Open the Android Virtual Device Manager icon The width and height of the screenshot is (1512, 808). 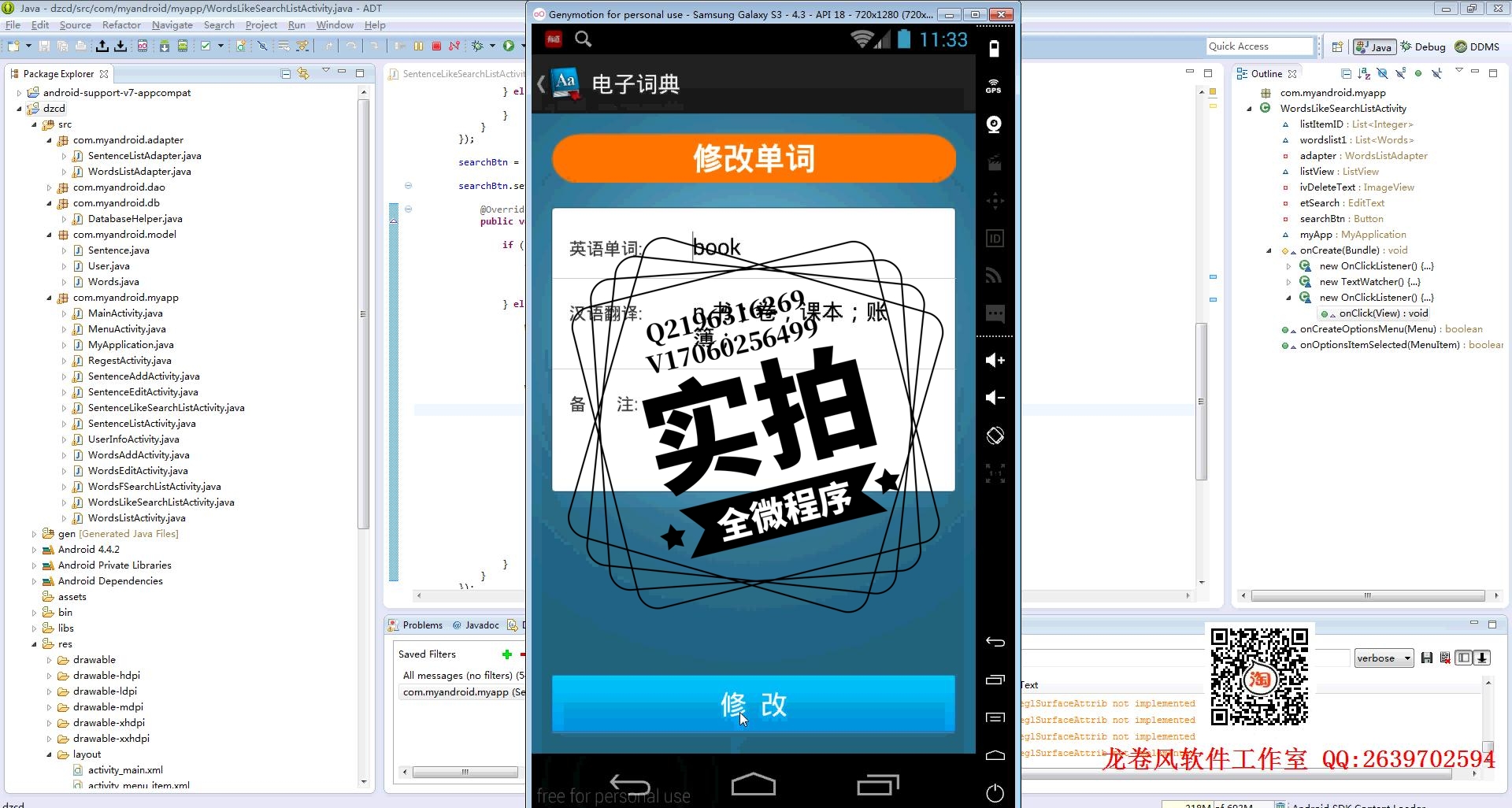point(183,46)
